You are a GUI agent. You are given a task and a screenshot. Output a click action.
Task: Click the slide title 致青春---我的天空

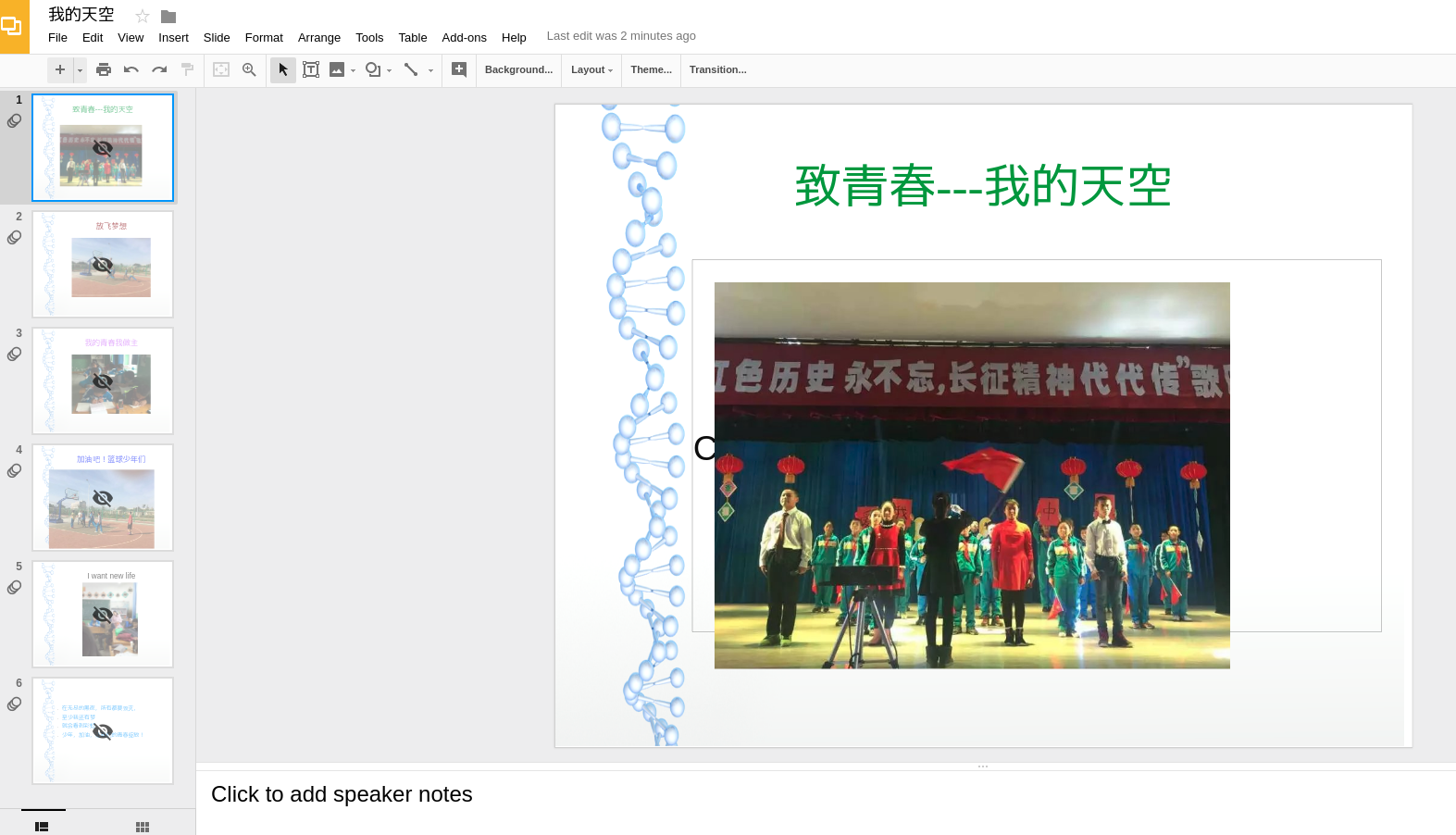983,186
